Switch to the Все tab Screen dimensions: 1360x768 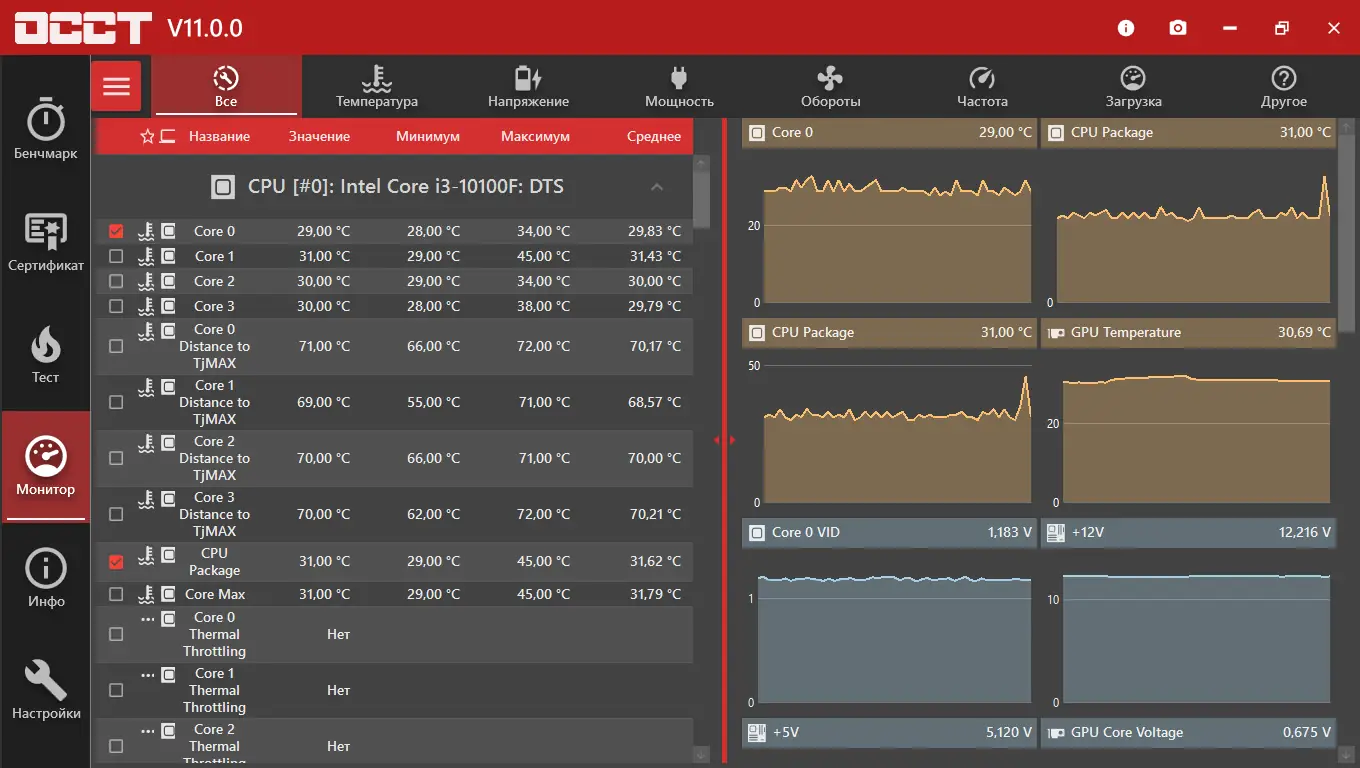pos(226,86)
